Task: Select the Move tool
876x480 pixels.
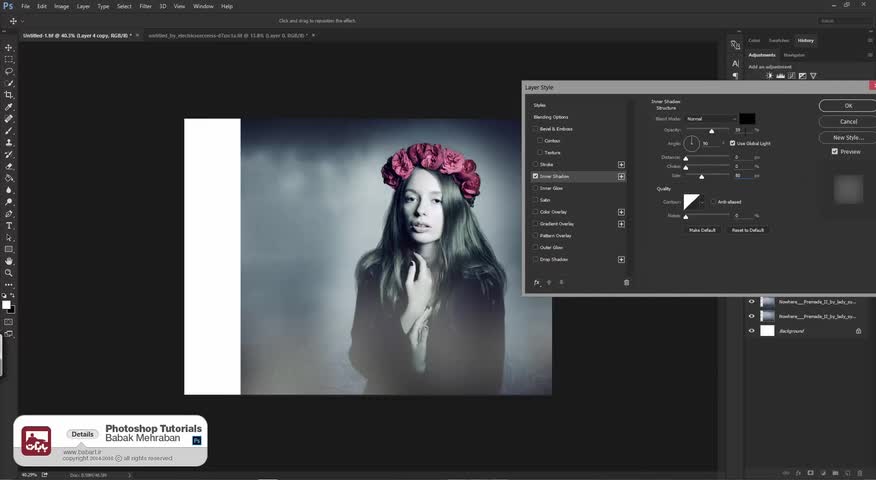Action: 9,47
